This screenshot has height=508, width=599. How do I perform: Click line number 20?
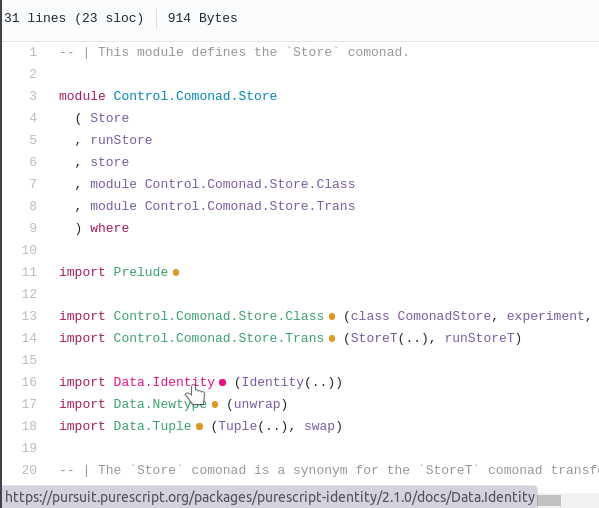click(x=29, y=470)
